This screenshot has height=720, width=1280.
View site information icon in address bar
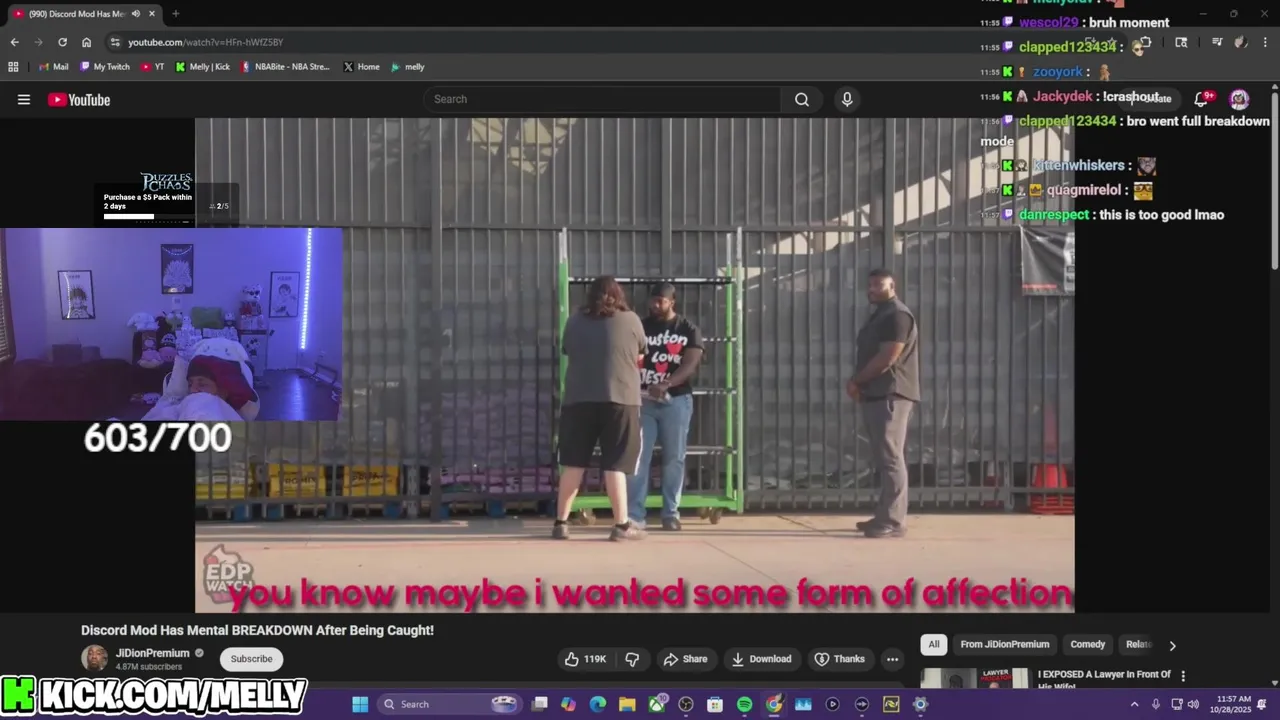tap(115, 42)
